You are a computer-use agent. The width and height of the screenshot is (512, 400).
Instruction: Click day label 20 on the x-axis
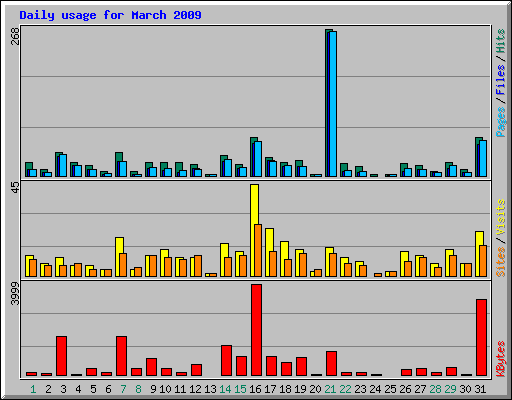pos(315,389)
